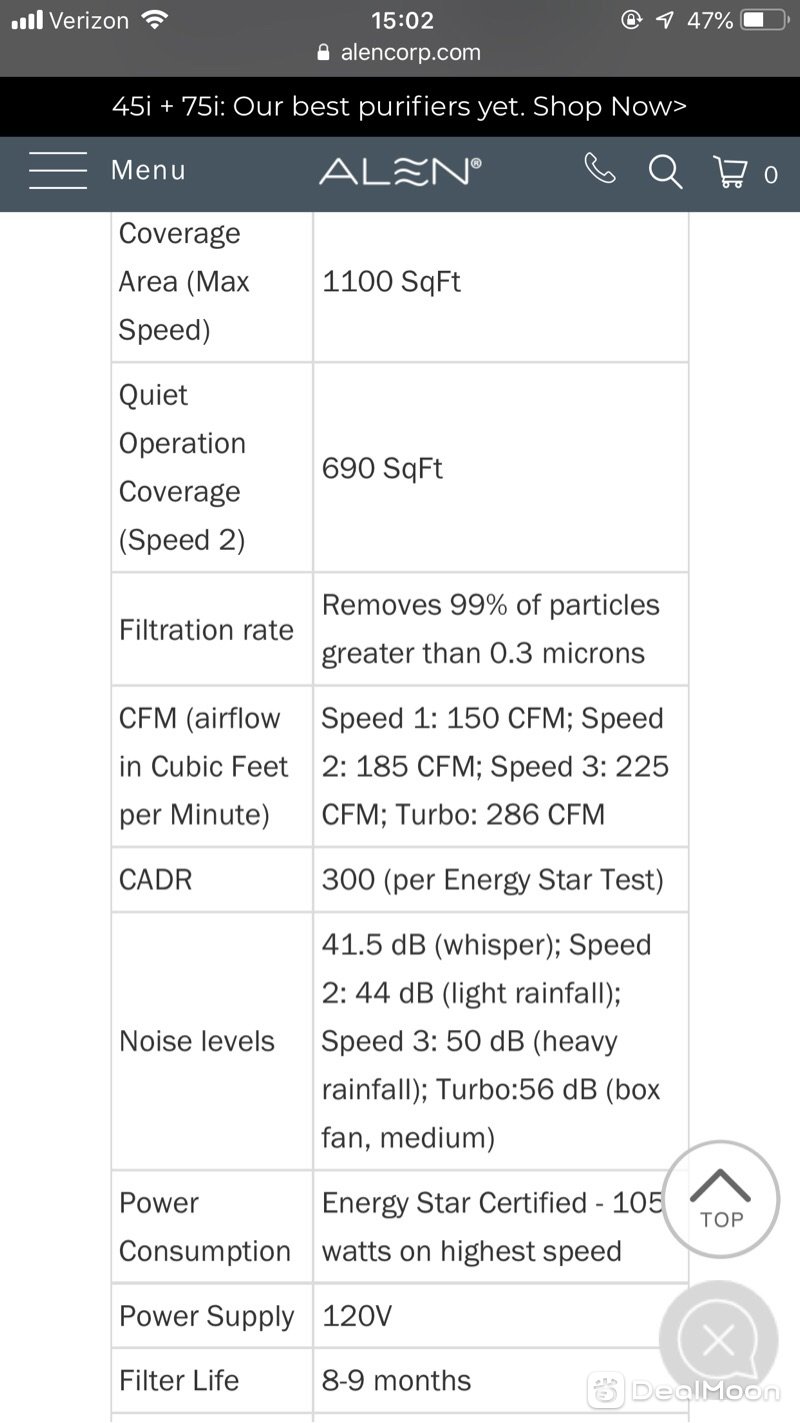Open the Shop Now promo banner
Screen dimensions: 800x1423
[400, 106]
